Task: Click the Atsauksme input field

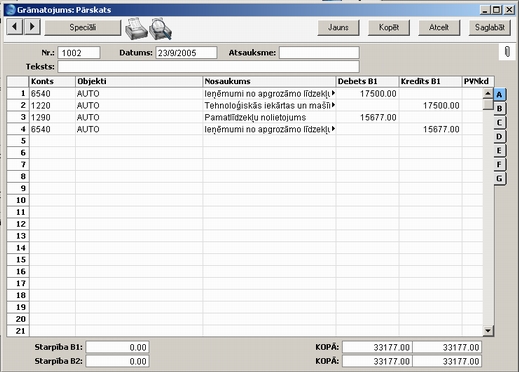Action: [319, 53]
